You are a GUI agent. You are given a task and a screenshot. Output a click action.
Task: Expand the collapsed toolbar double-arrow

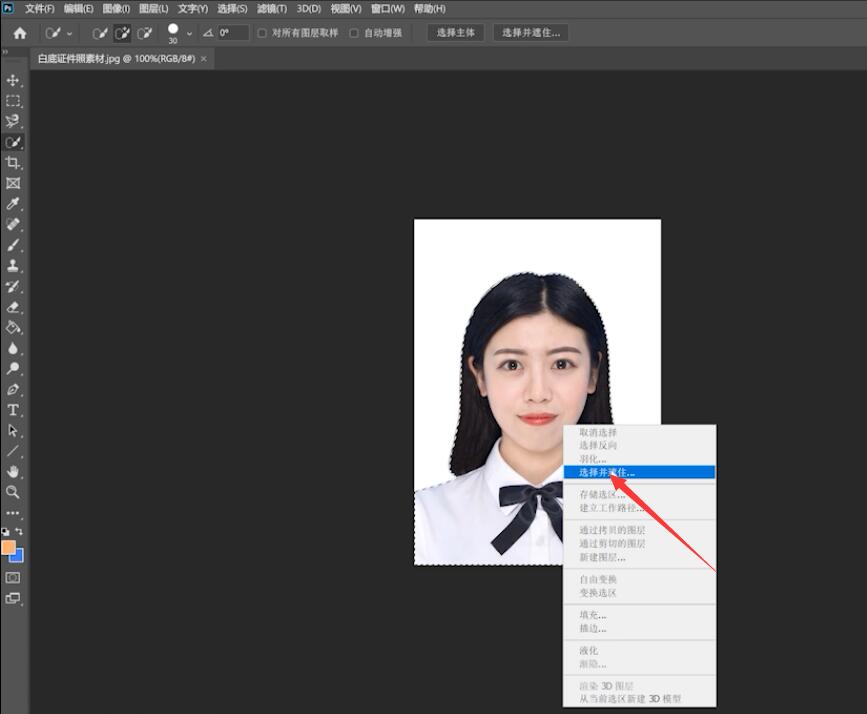coord(5,52)
